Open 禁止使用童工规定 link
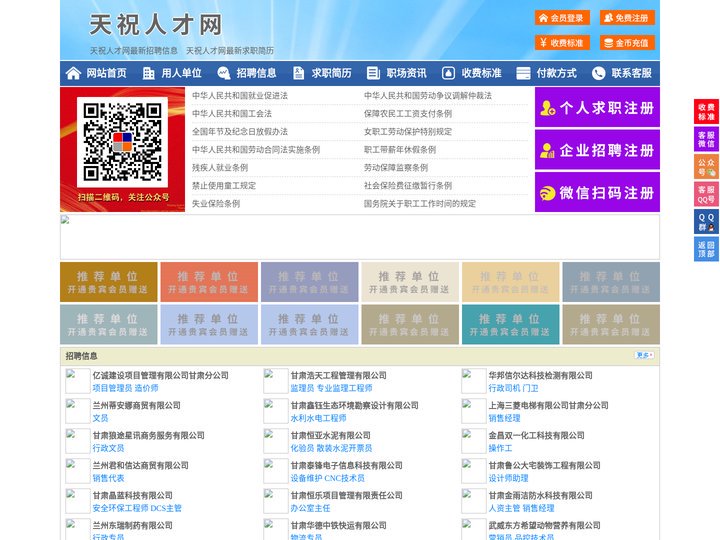720x540 pixels. (x=224, y=186)
